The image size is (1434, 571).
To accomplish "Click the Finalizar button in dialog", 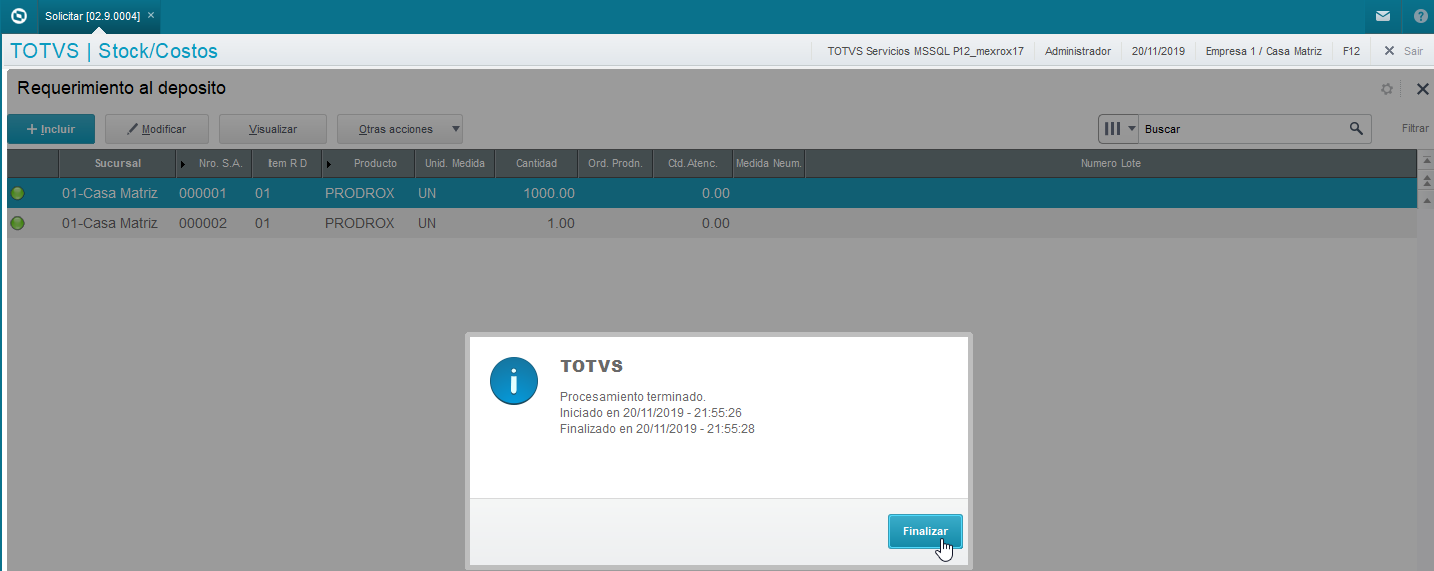I will click(925, 531).
